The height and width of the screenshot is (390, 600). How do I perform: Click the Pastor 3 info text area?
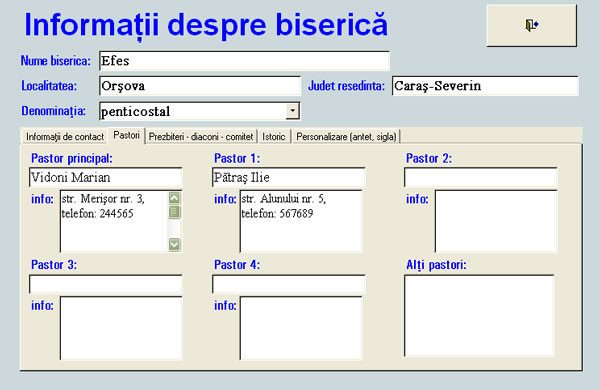point(121,328)
